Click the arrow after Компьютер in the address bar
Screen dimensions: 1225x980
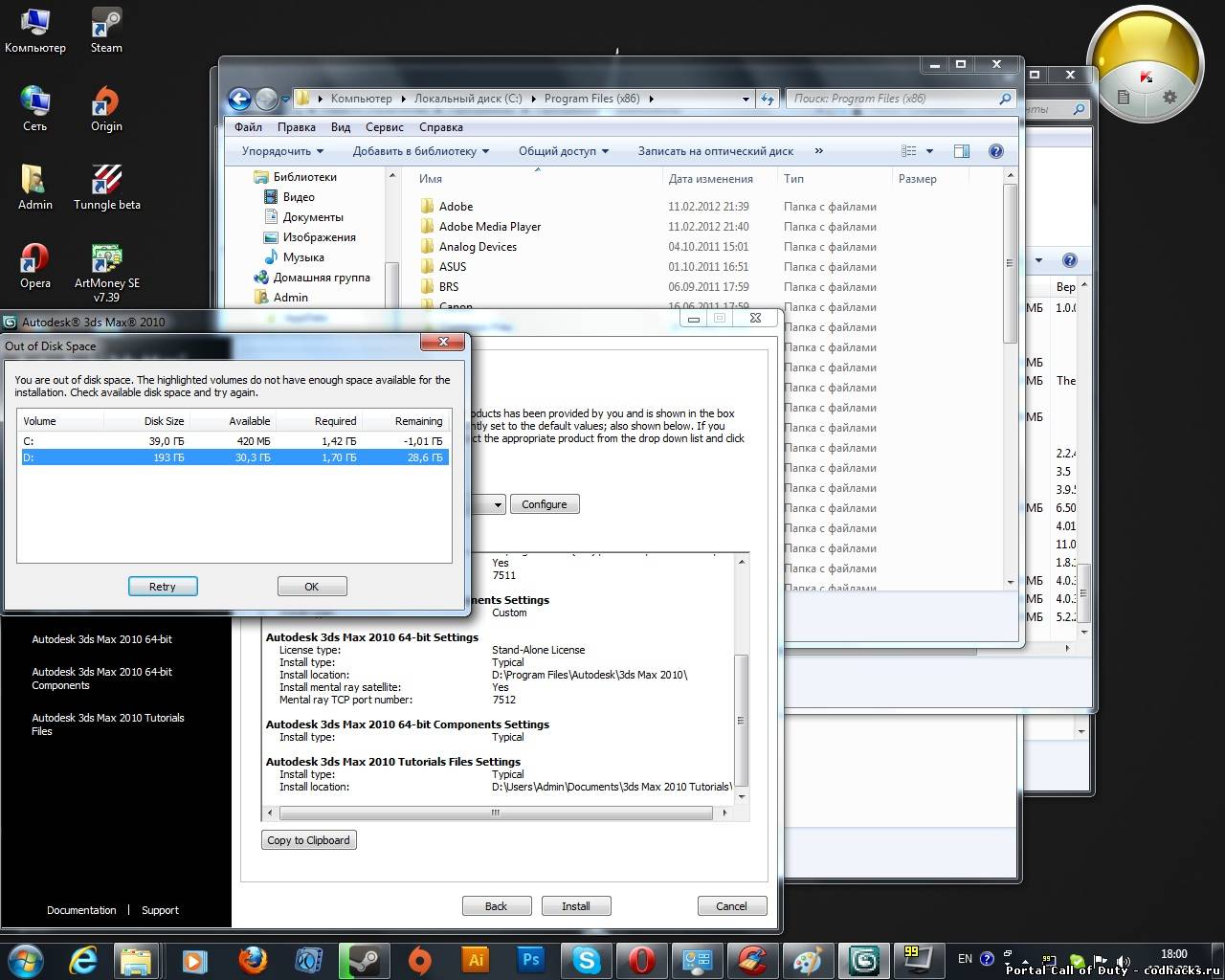[x=403, y=99]
